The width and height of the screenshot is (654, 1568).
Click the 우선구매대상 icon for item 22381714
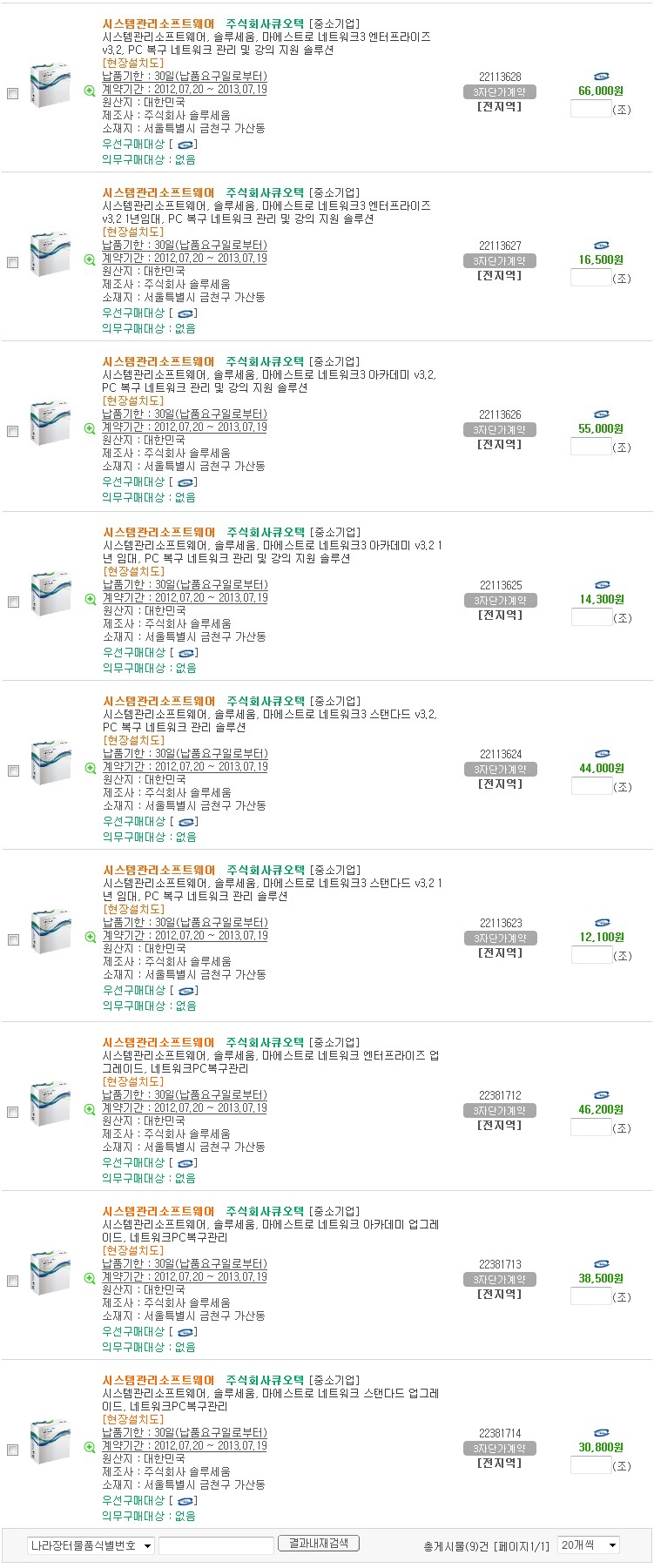185,1500
